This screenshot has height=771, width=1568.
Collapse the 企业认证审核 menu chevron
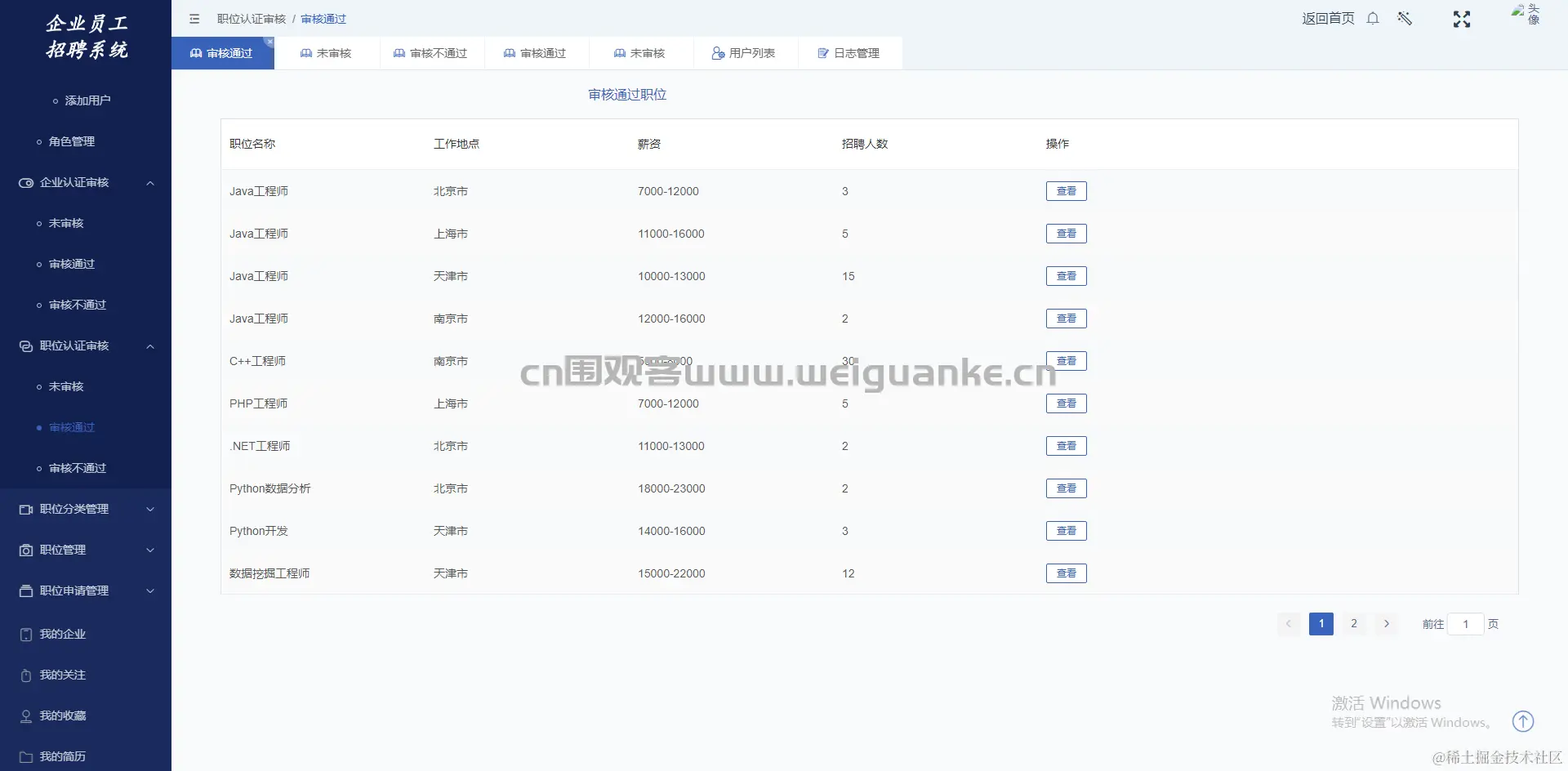(150, 183)
